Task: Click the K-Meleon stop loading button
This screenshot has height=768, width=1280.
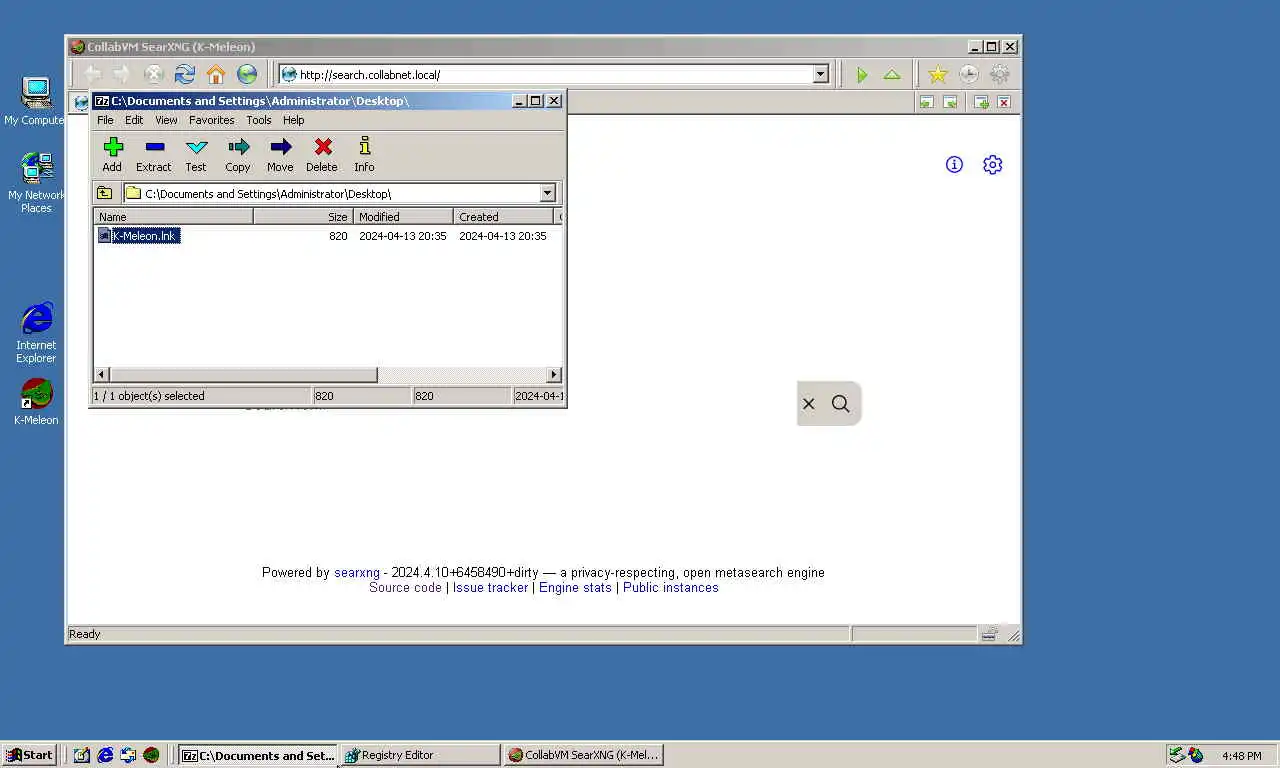Action: [154, 74]
